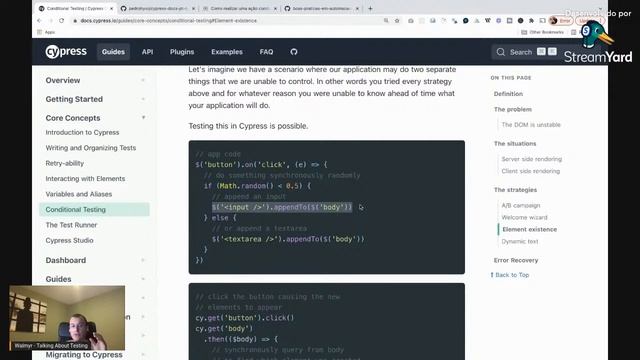Screen dimensions: 640x360
Task: Jump to Element existence section
Action: (529, 229)
